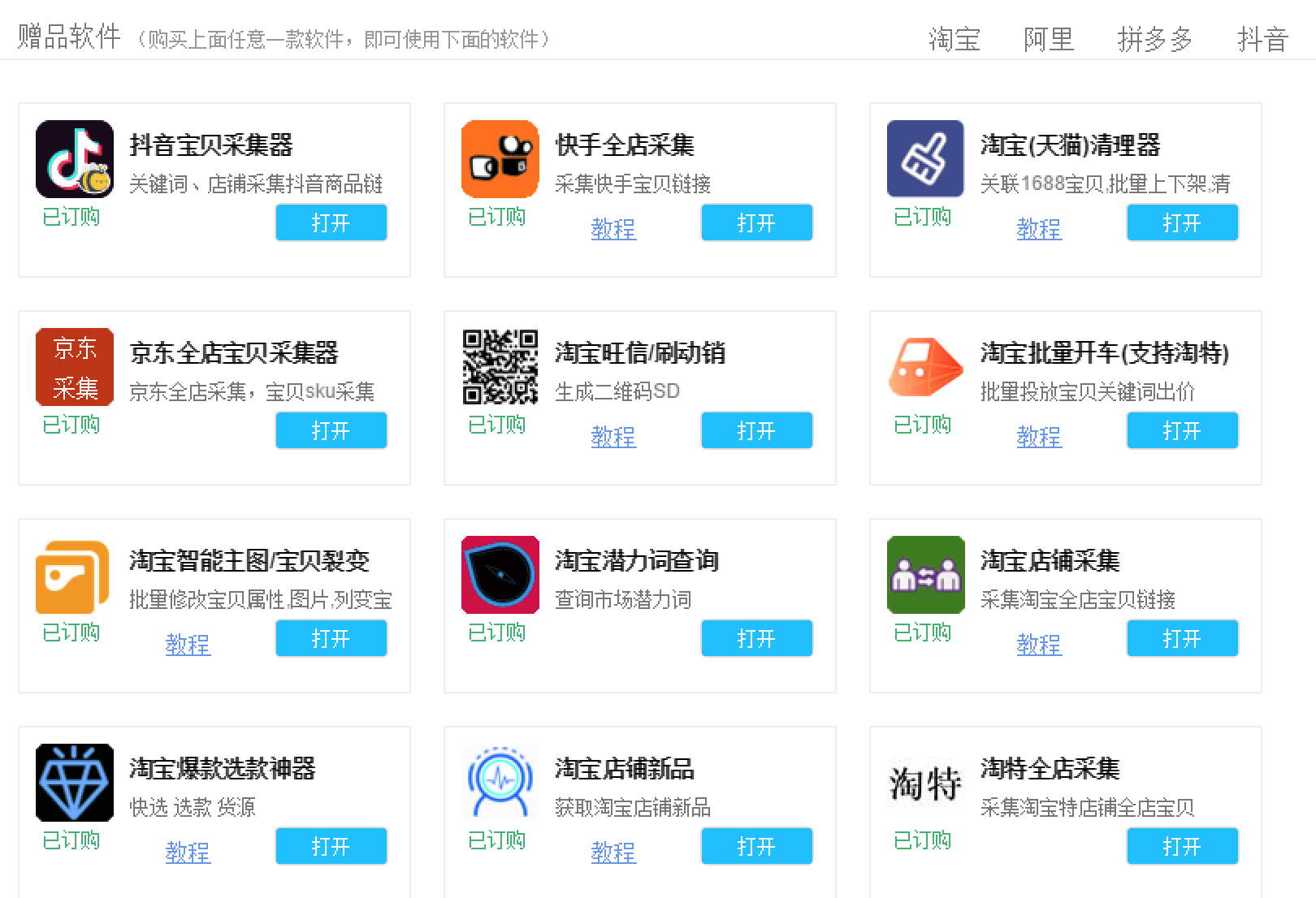Viewport: 1316px width, 898px height.
Task: Switch to the 阿里 tab
Action: point(1049,39)
